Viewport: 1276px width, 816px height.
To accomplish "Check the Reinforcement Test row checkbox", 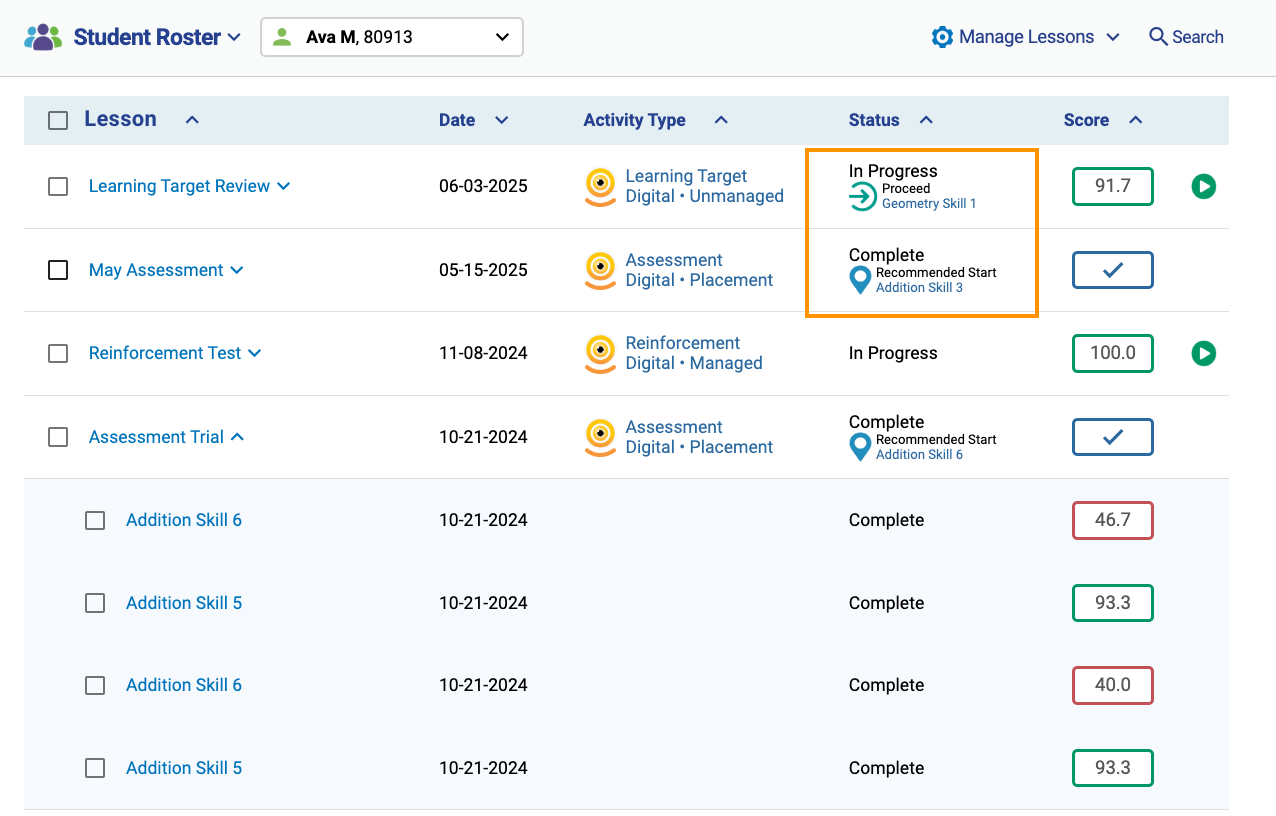I will pyautogui.click(x=58, y=353).
